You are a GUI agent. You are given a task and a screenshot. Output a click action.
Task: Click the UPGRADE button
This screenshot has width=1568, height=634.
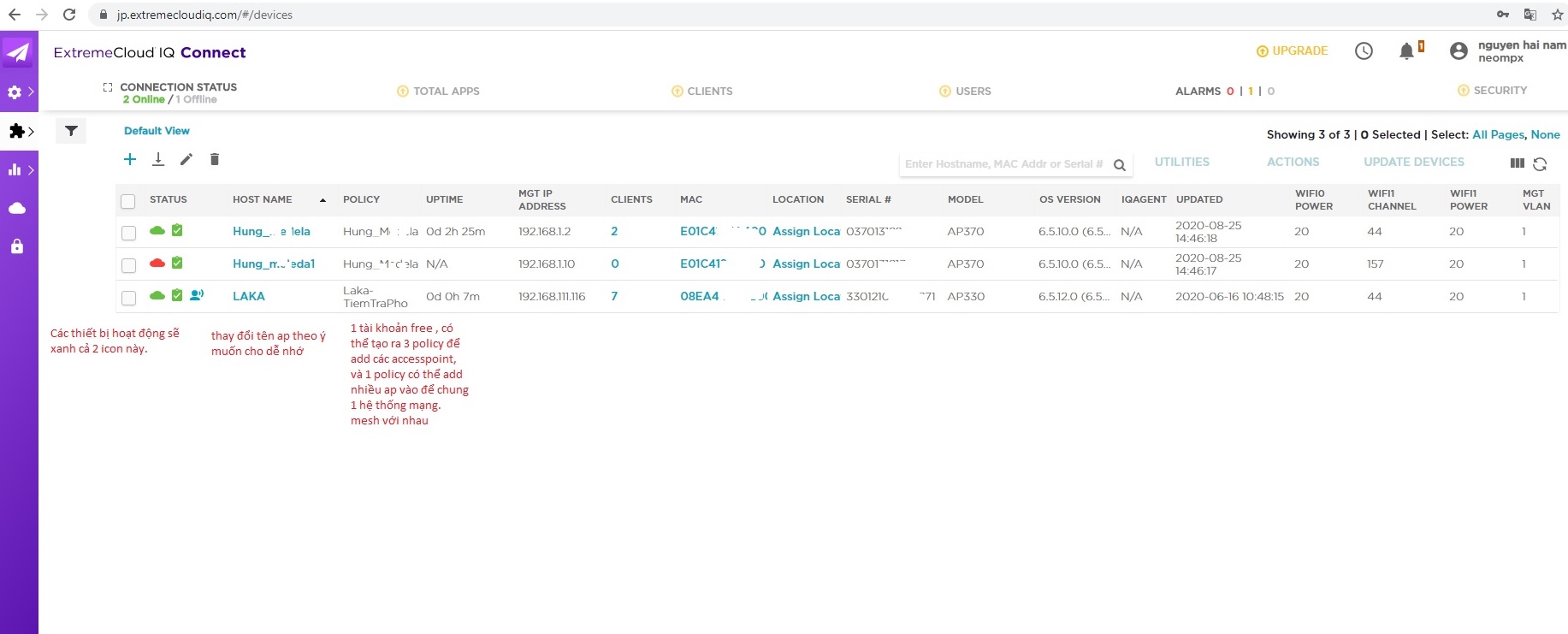point(1292,50)
